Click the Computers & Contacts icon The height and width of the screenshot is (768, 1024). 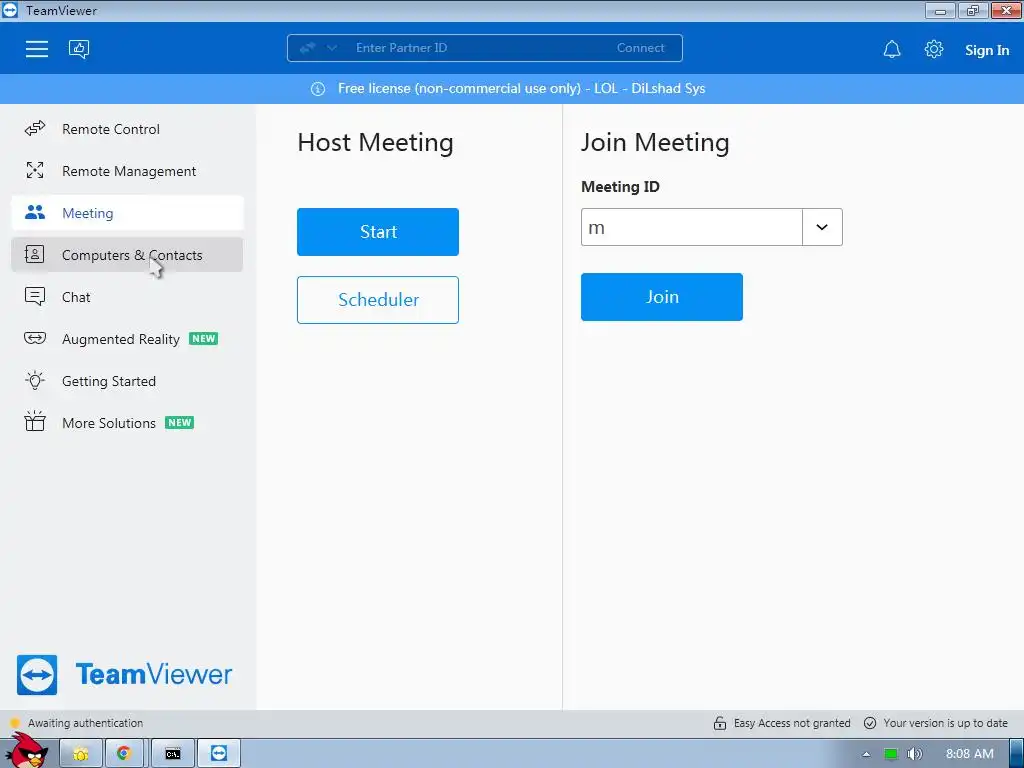point(35,254)
